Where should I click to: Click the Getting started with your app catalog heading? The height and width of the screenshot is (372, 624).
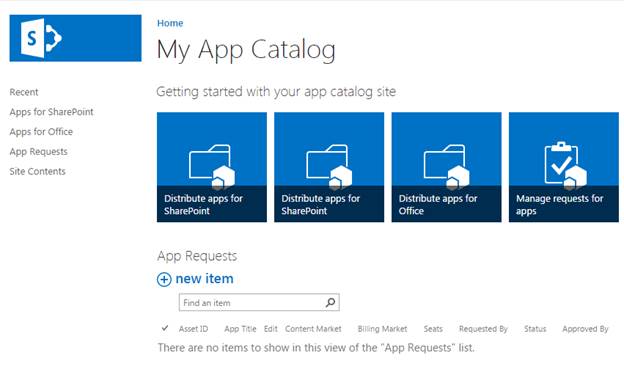276,92
